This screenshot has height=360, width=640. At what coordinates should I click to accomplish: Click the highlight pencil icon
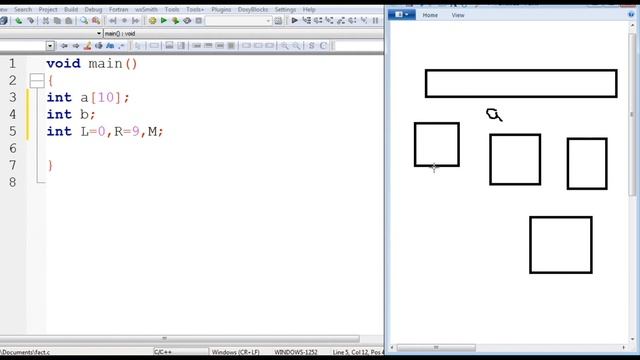[x=87, y=46]
